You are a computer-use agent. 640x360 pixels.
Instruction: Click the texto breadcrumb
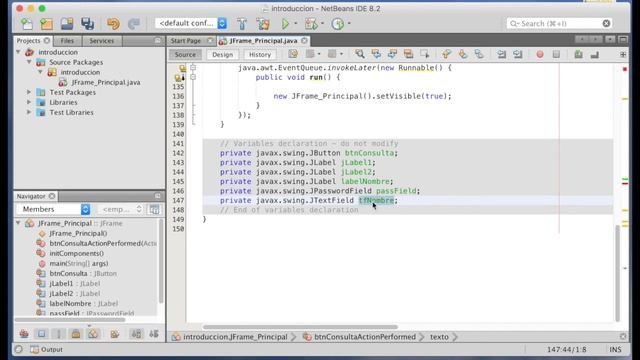click(439, 337)
